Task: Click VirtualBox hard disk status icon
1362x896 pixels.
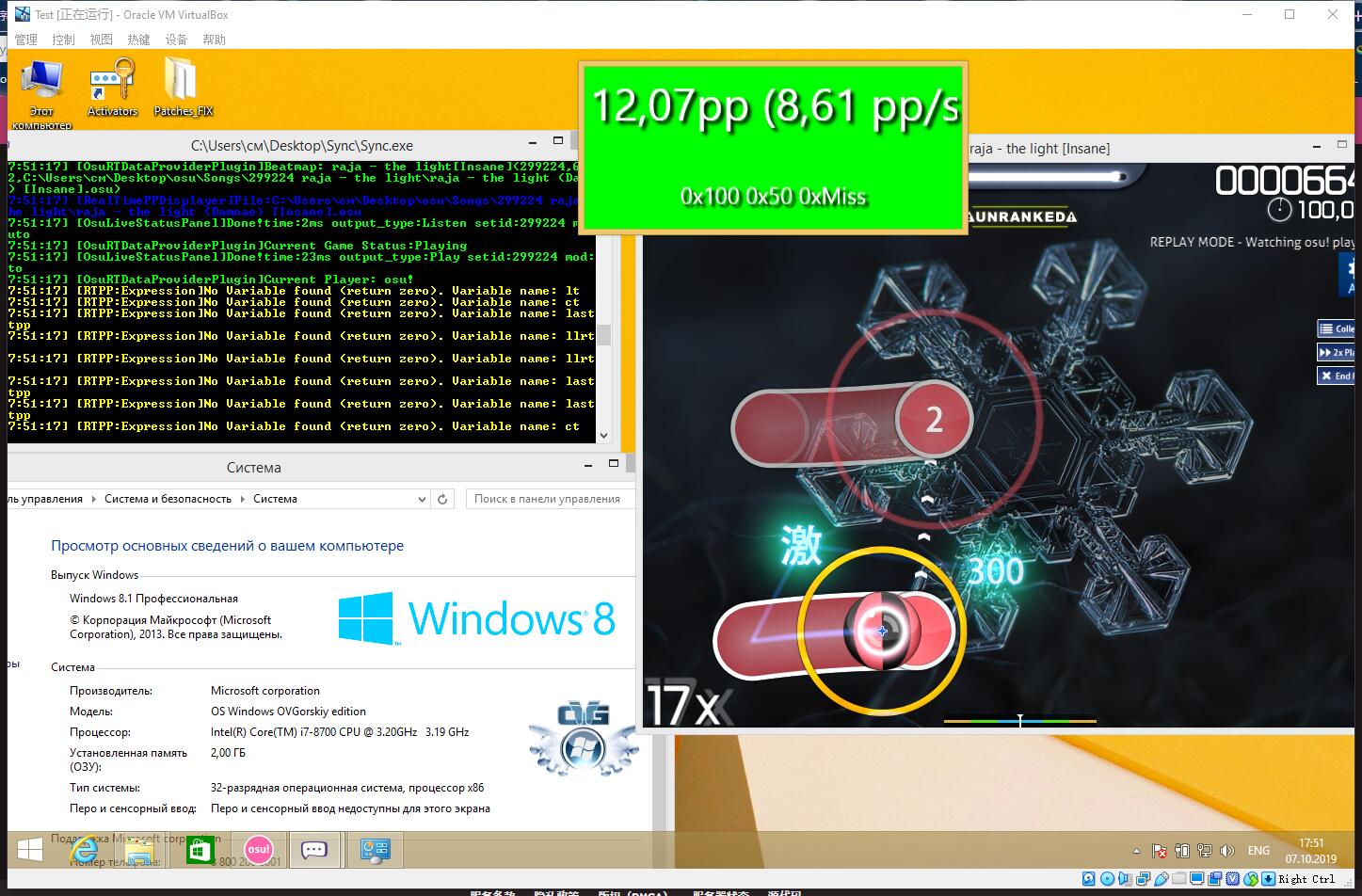Action: 1089,879
